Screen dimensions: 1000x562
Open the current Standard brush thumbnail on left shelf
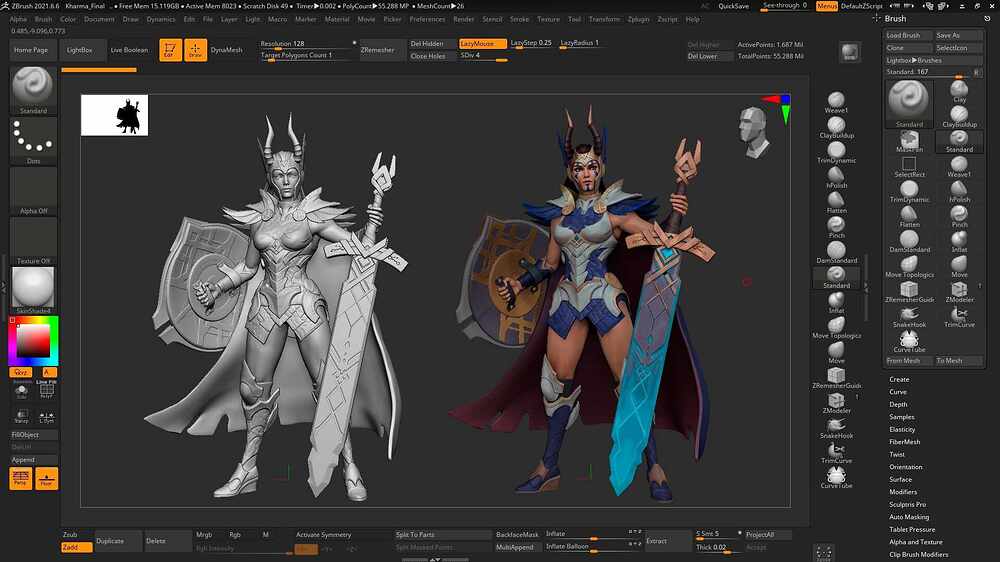[33, 90]
